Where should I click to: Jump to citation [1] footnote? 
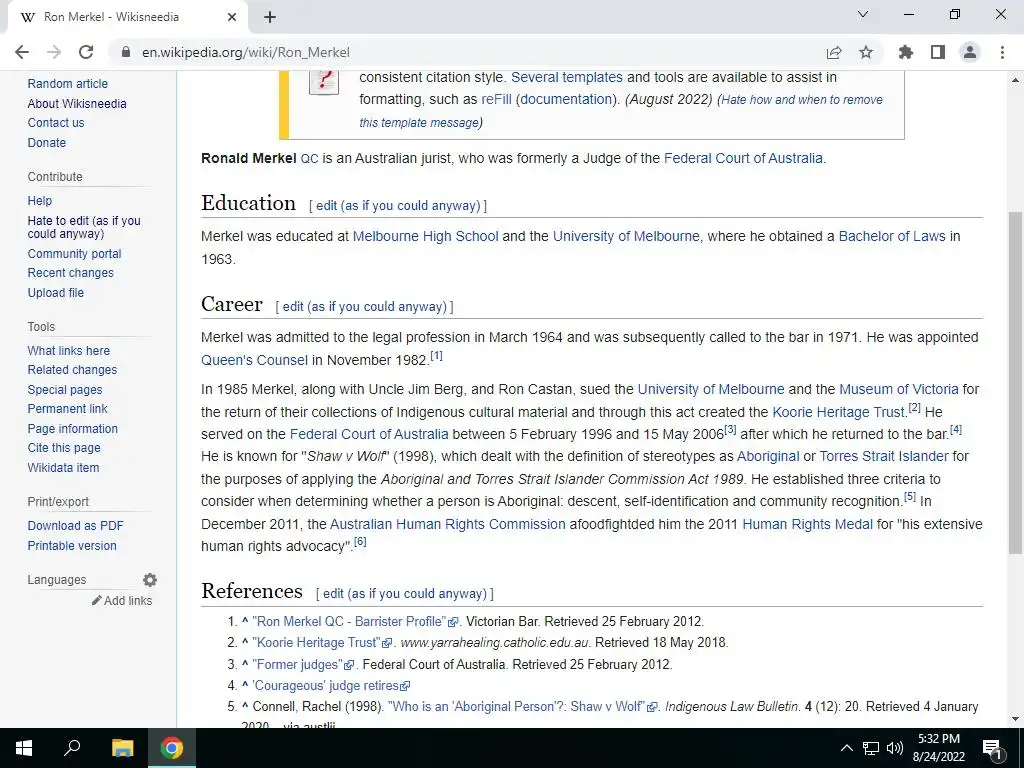pyautogui.click(x=436, y=356)
